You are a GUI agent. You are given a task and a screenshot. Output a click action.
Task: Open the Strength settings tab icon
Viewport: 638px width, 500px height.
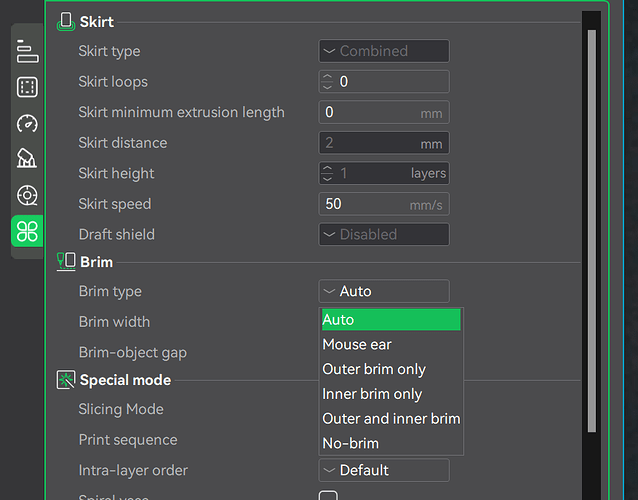(28, 87)
